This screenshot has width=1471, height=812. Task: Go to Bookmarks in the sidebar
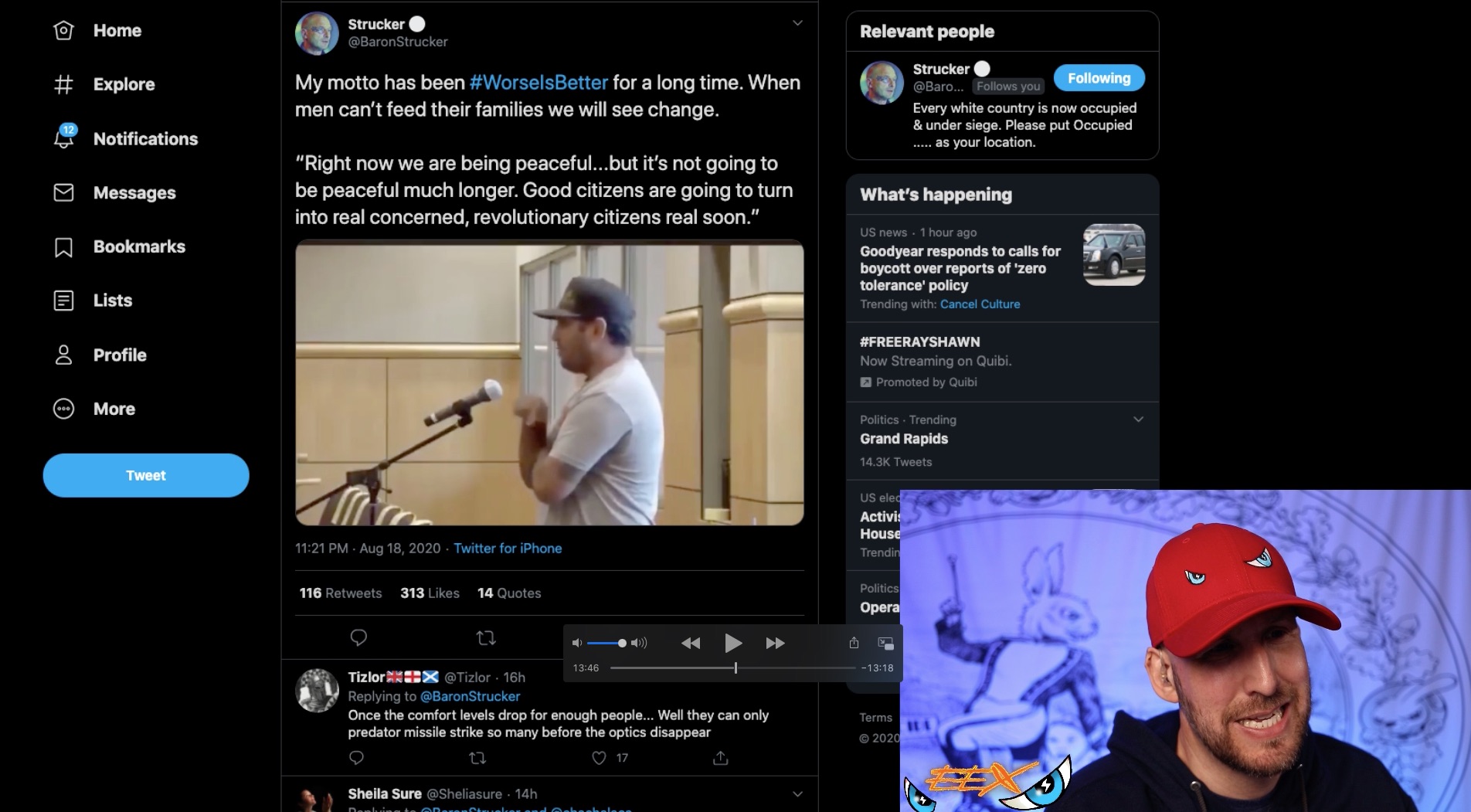pos(139,246)
